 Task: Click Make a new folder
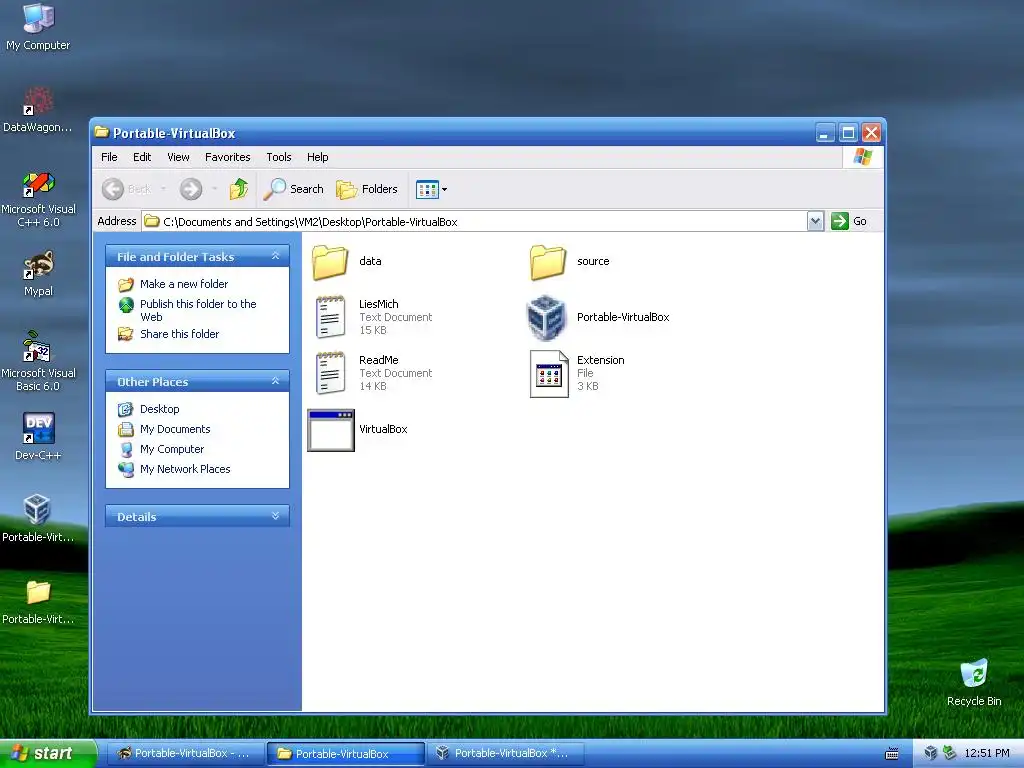point(184,284)
